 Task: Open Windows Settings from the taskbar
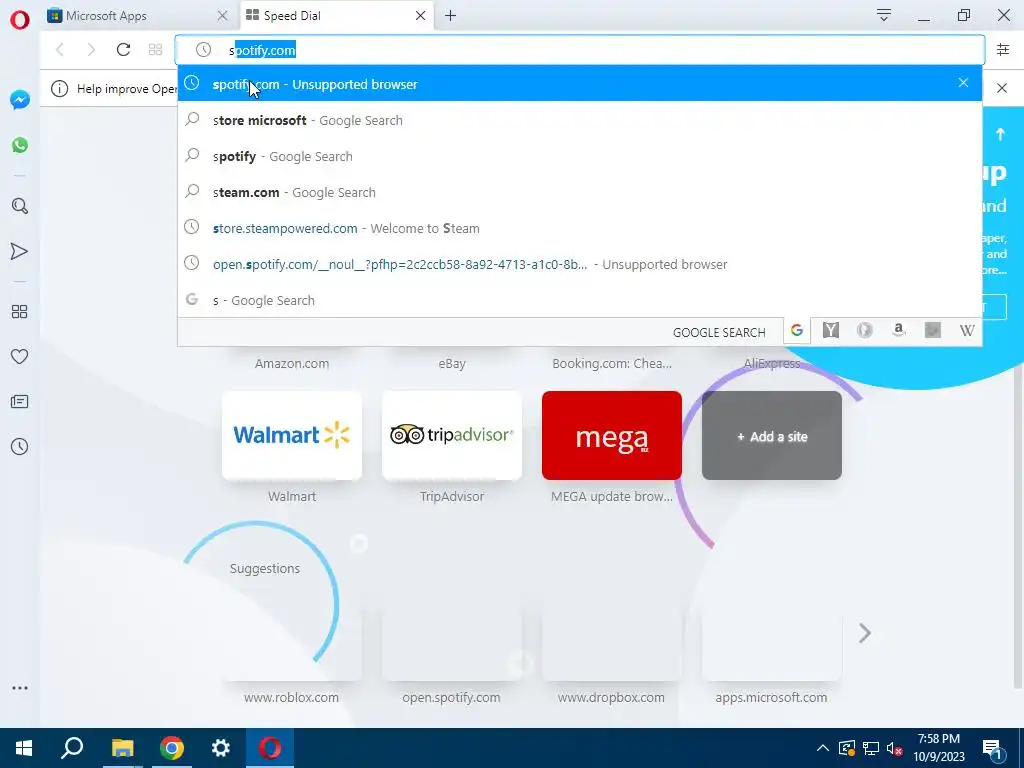[221, 748]
